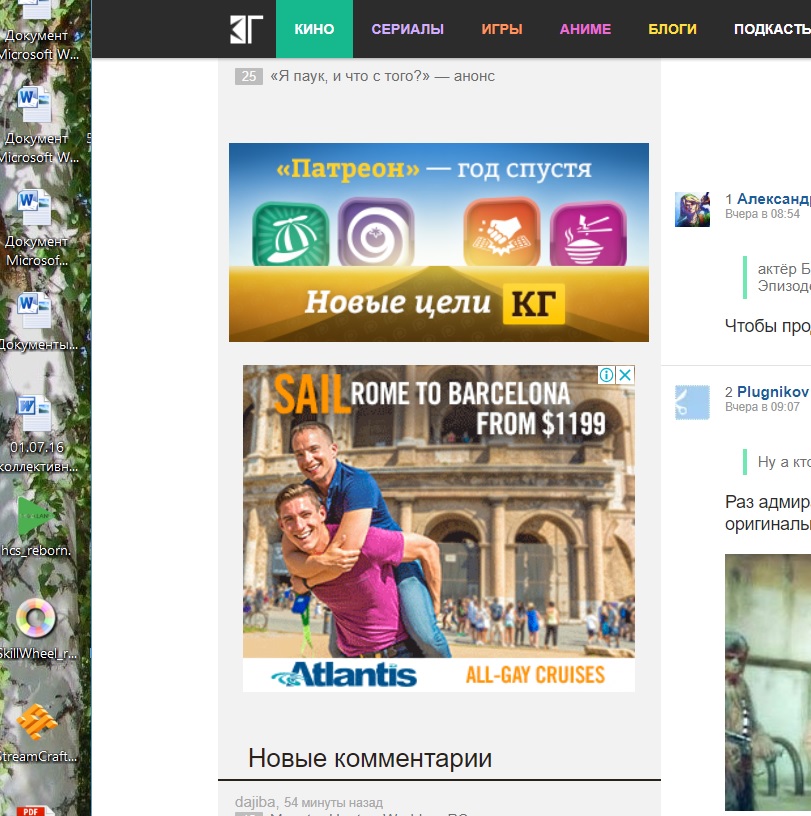This screenshot has height=816, width=811.
Task: Select the Документы... Word file on desktop
Action: point(35,322)
